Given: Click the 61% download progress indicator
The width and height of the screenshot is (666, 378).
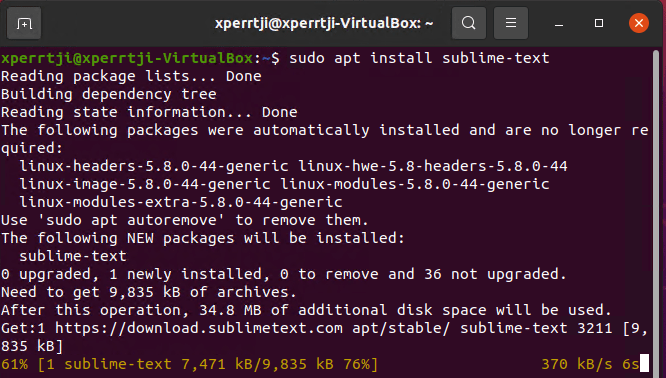Looking at the screenshot, I should [x=14, y=364].
